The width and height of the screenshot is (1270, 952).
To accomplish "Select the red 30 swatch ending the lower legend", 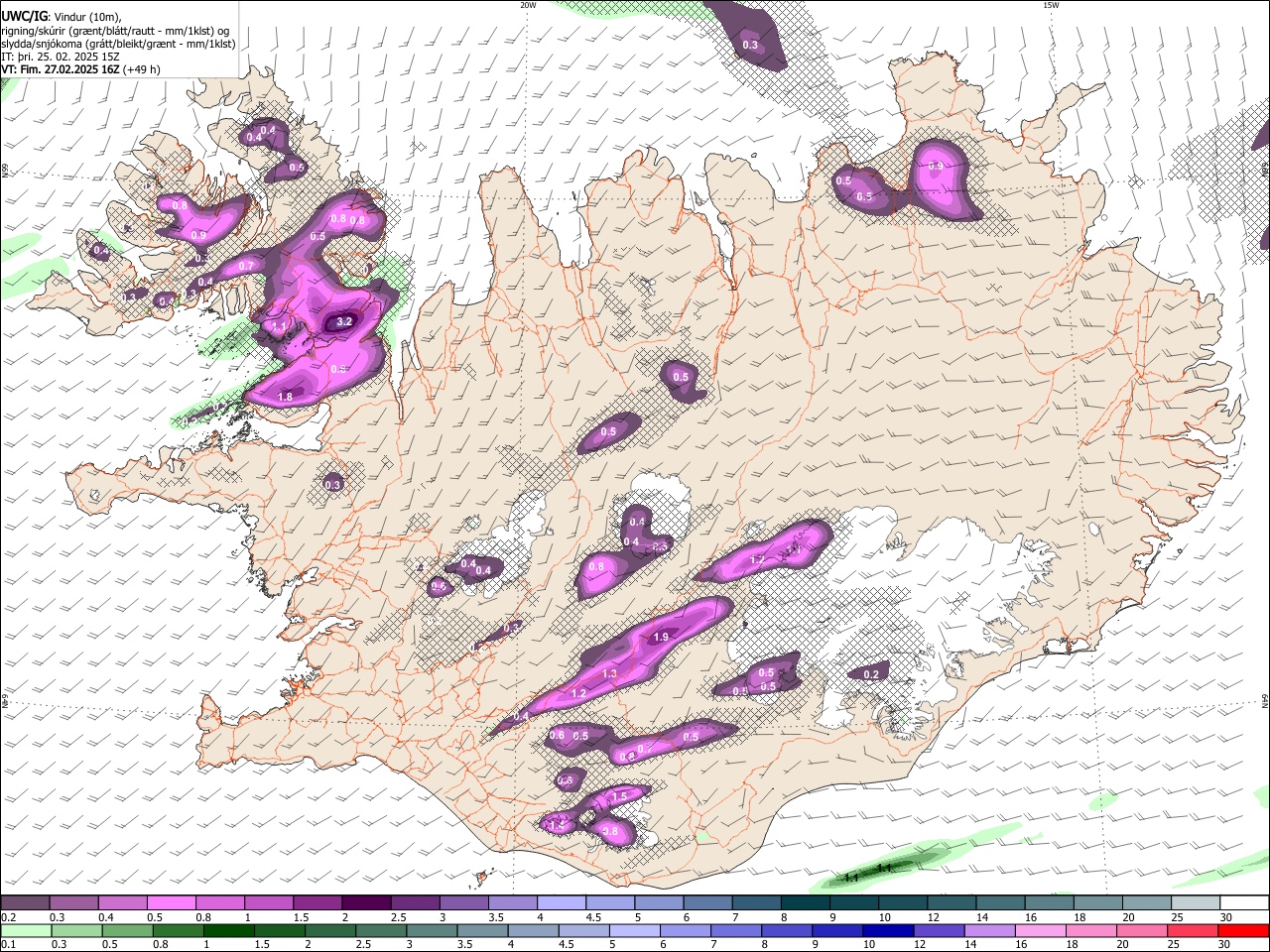I will click(1244, 930).
